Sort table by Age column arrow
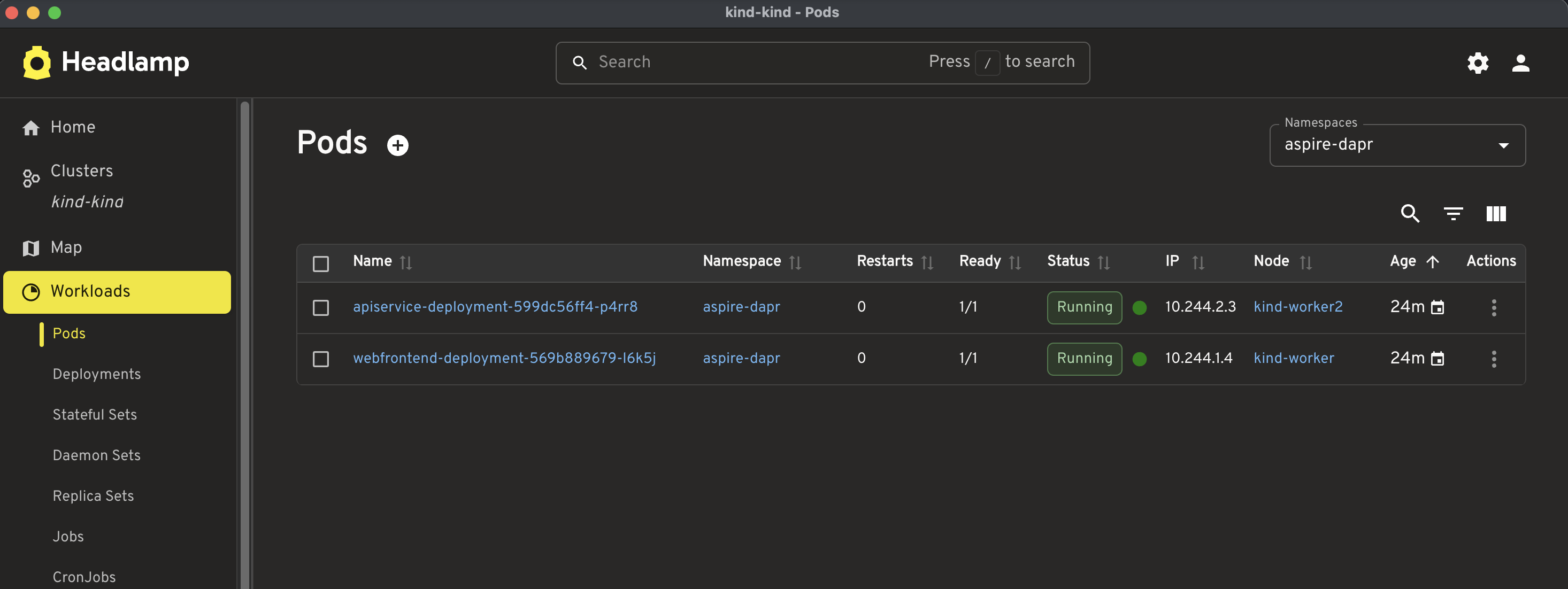1568x589 pixels. point(1432,262)
